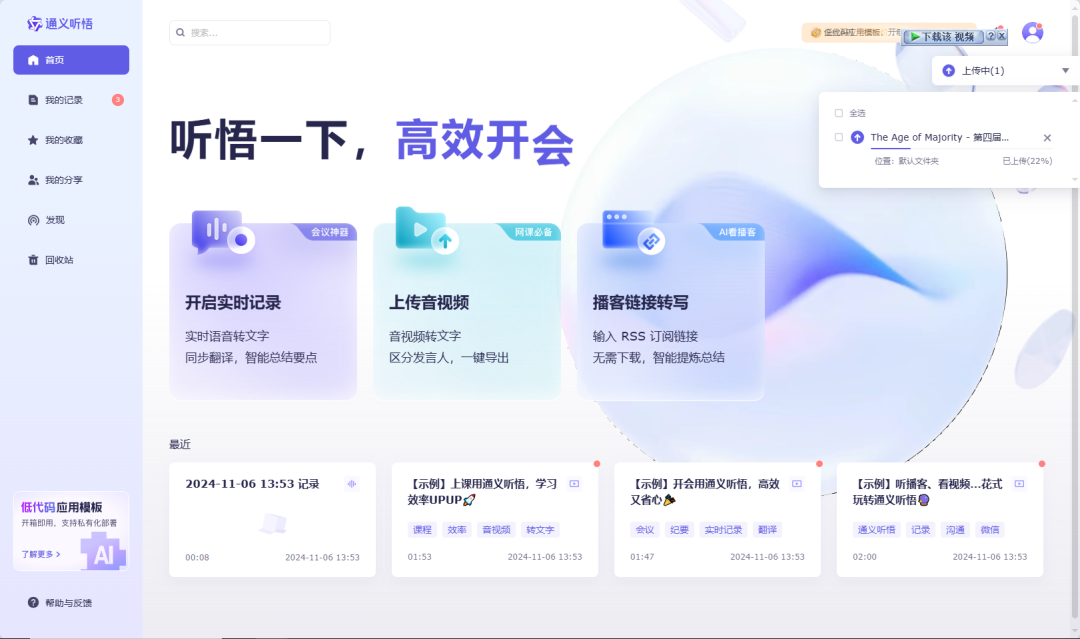Open the export icon on the 上课用通义听悟 card
1080x639 pixels.
pos(573,483)
